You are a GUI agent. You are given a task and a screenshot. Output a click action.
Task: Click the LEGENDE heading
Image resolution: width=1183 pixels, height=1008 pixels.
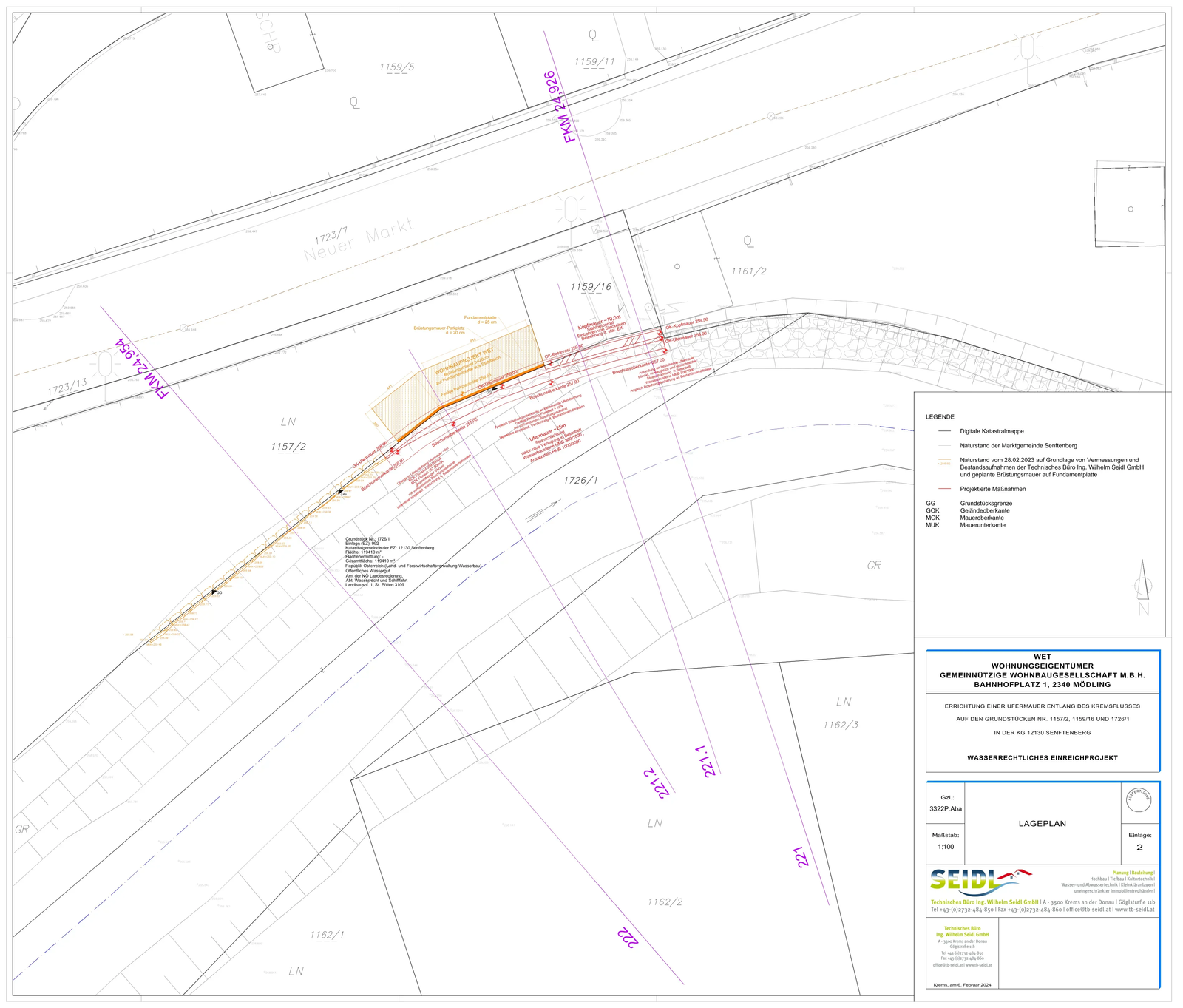[x=940, y=417]
